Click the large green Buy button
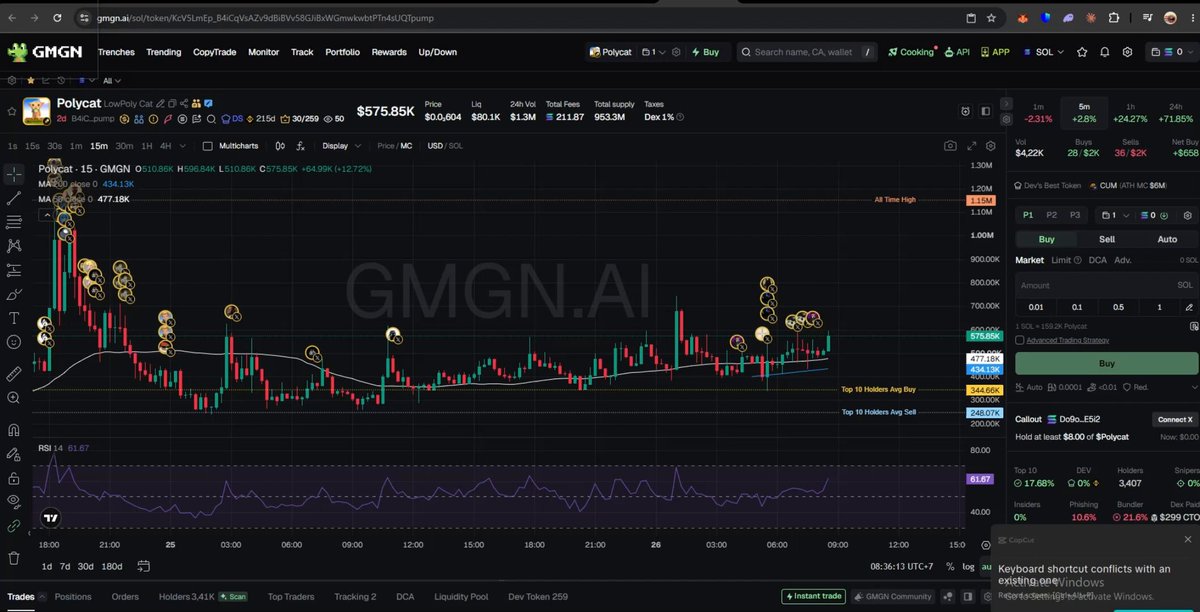1200x612 pixels. pos(1106,364)
